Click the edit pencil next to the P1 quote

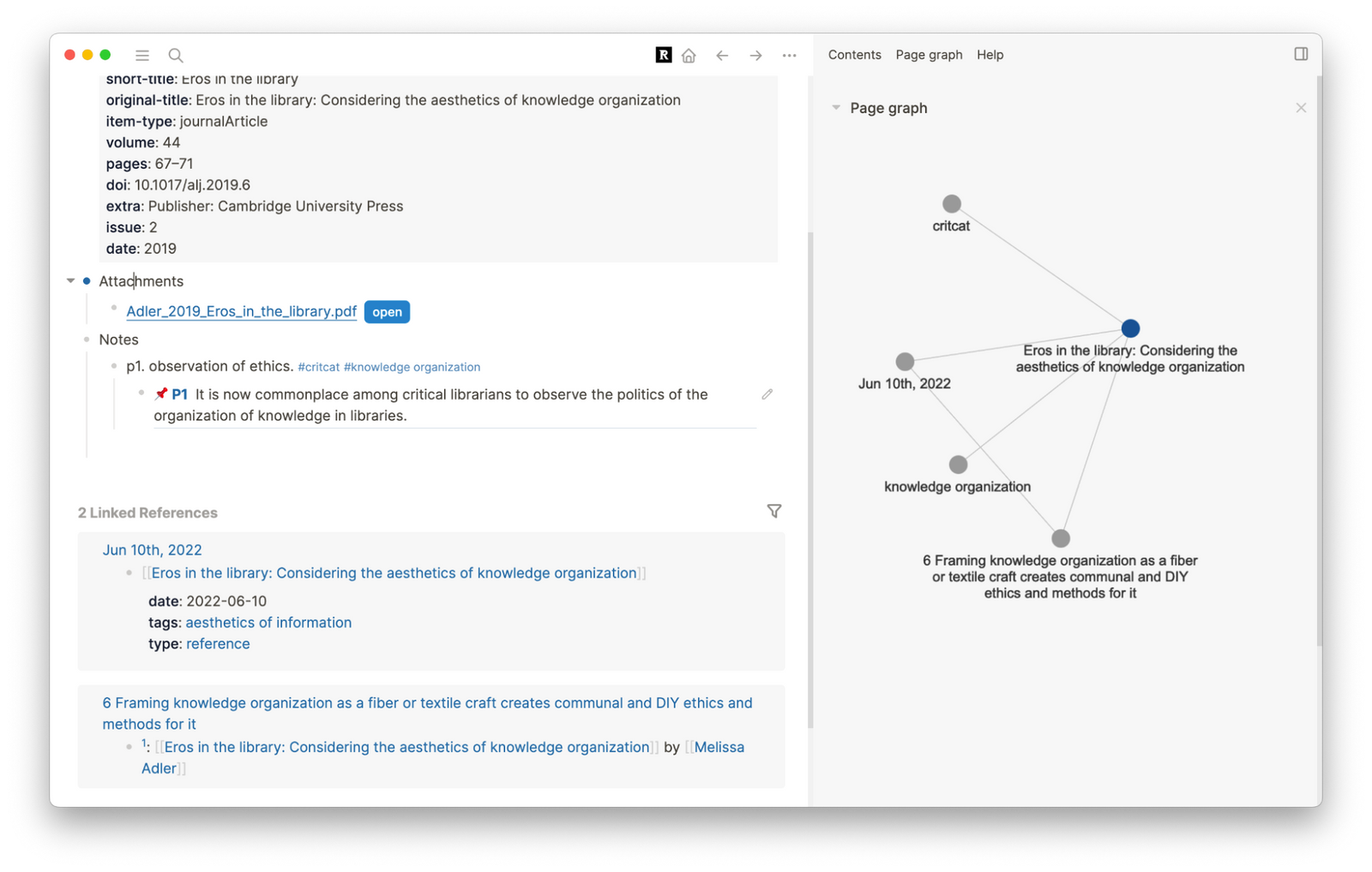click(x=767, y=394)
